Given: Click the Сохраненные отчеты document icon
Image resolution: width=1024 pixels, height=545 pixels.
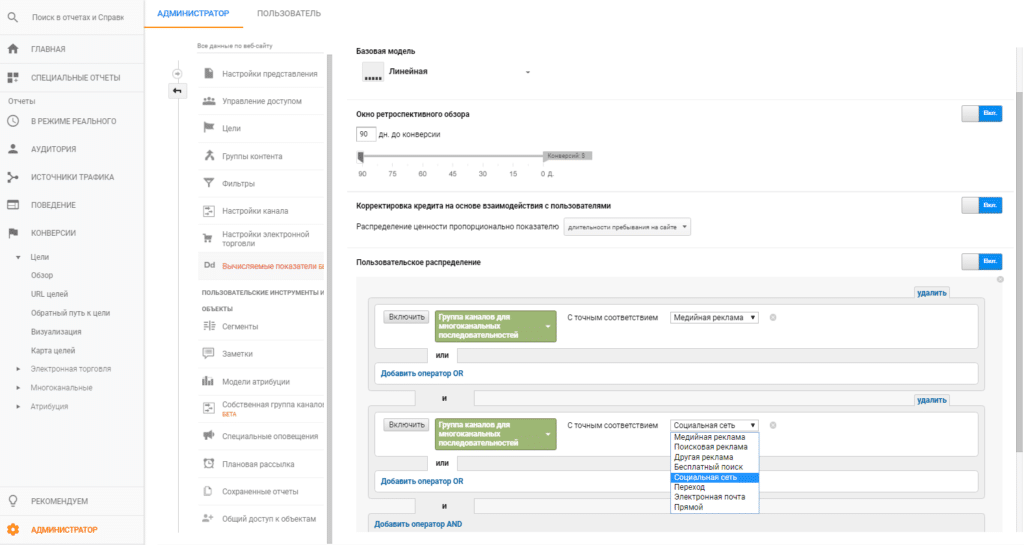Looking at the screenshot, I should (x=208, y=491).
